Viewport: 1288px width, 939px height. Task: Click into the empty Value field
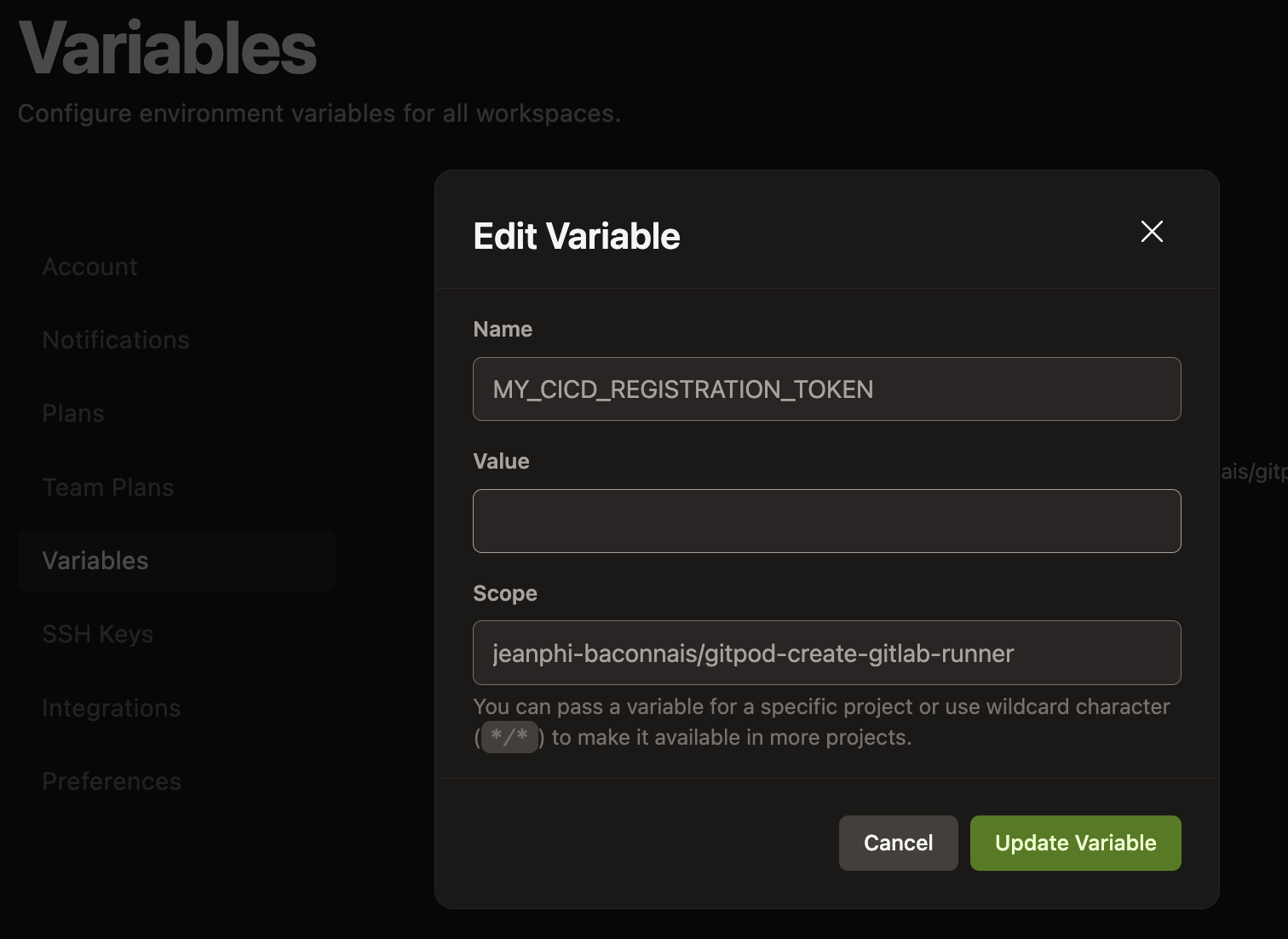[826, 521]
